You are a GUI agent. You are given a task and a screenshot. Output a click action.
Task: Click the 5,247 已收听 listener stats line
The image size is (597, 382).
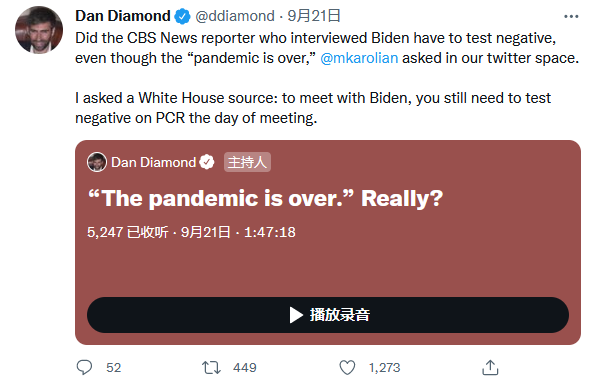(191, 232)
